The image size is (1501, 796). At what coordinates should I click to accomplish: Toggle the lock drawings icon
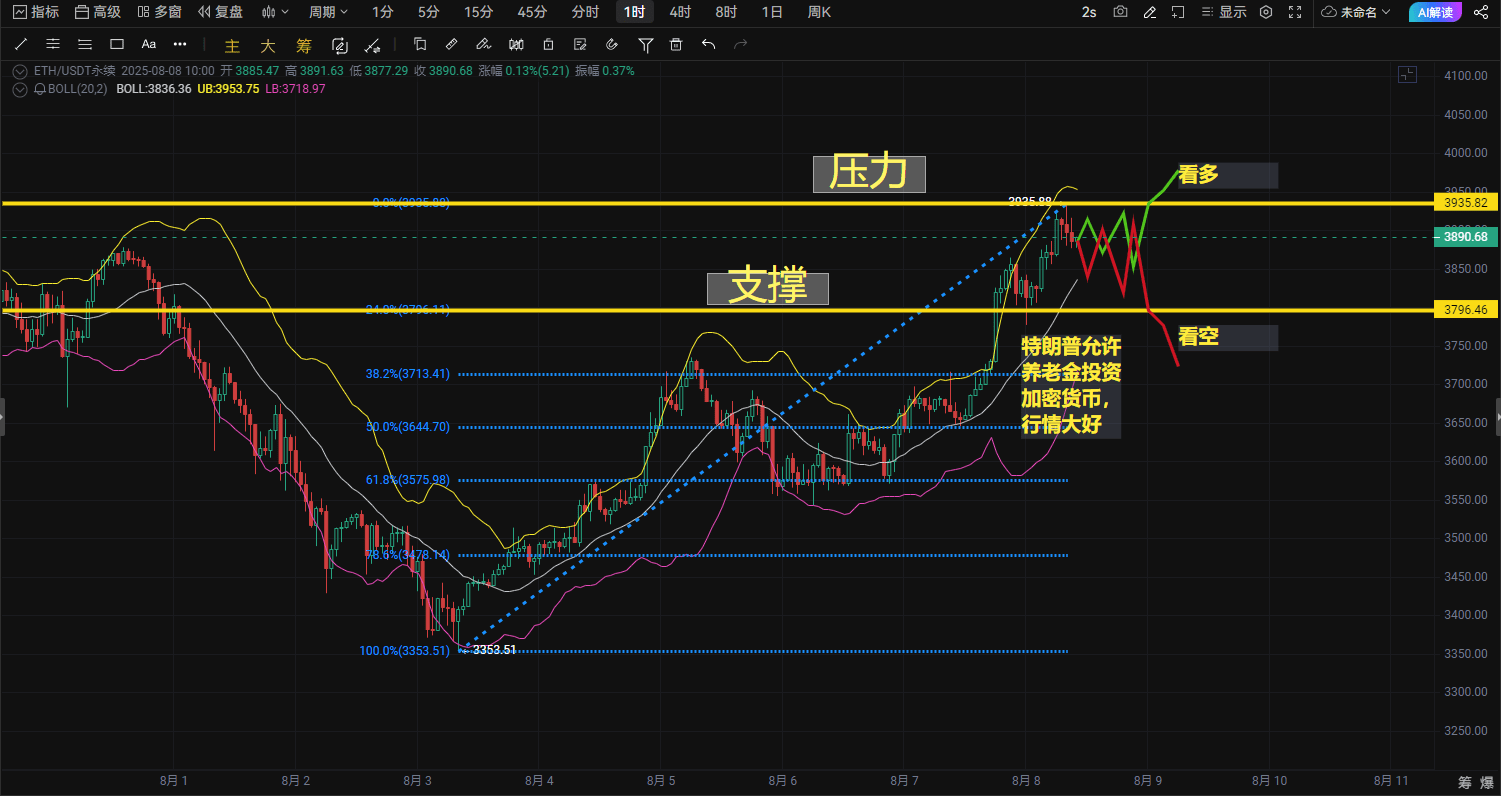click(x=548, y=44)
